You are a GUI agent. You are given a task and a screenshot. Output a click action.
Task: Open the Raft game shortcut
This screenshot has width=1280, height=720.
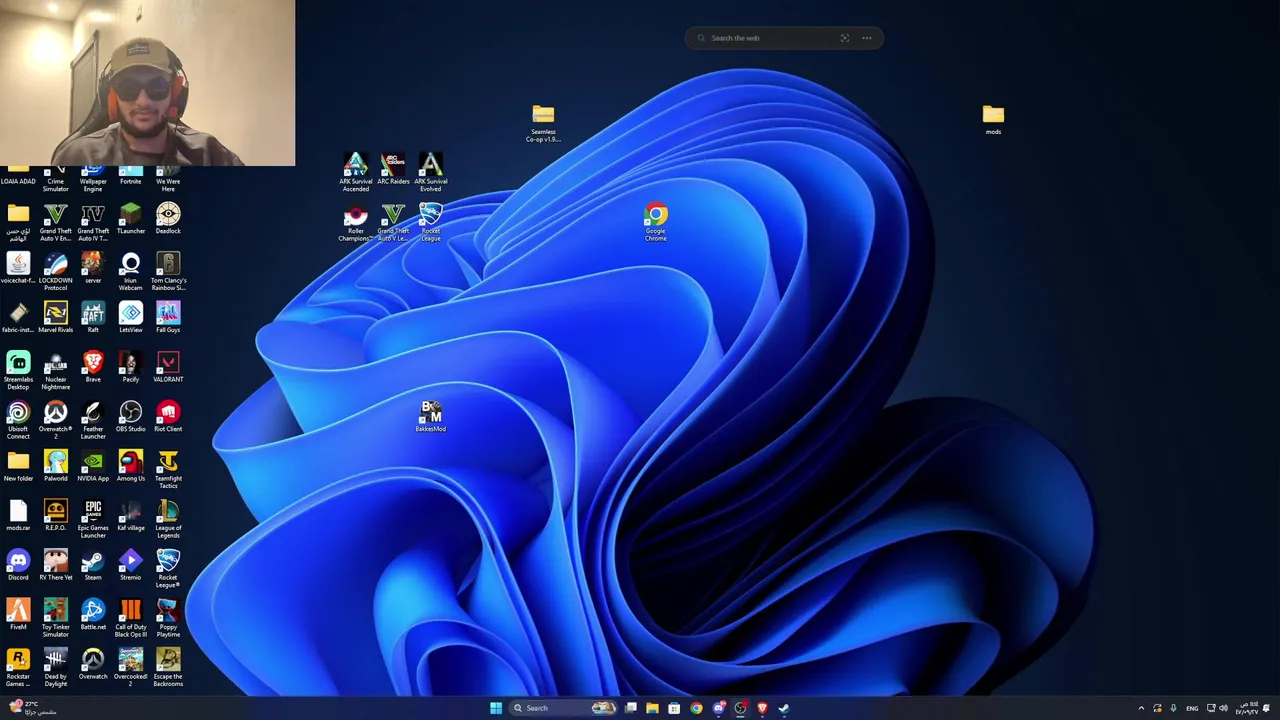(x=93, y=317)
